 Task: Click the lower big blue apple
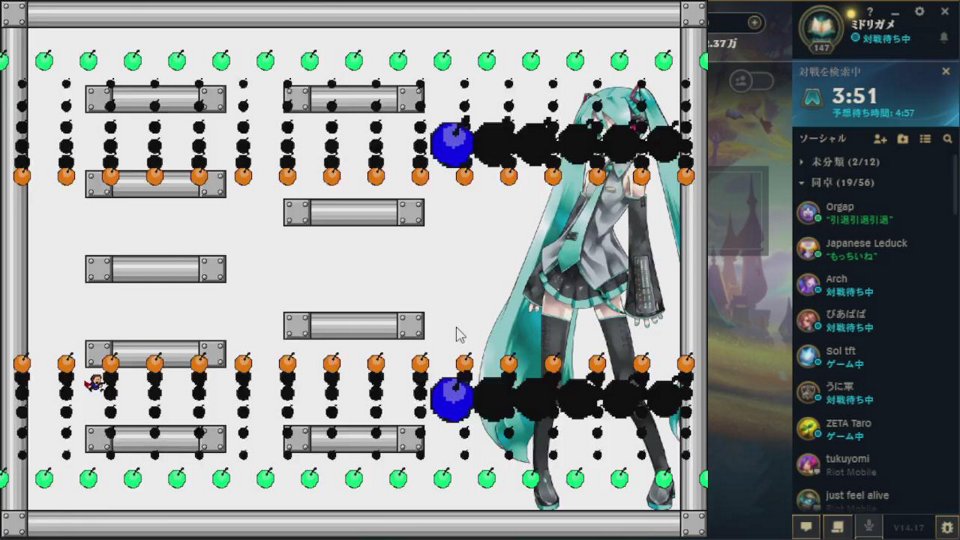tap(452, 399)
